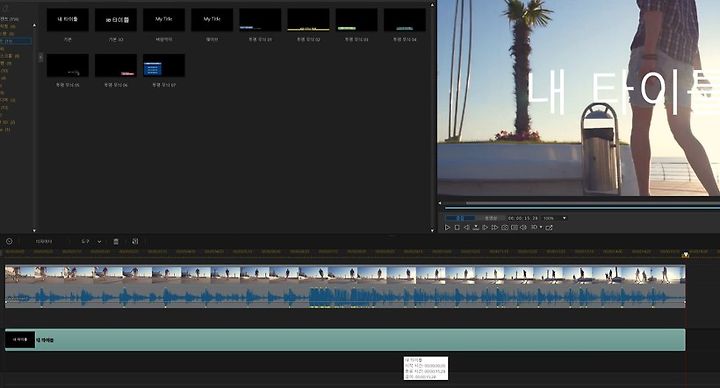The height and width of the screenshot is (388, 720).
Task: Select the top category in sidebar list
Action: click(x=9, y=19)
